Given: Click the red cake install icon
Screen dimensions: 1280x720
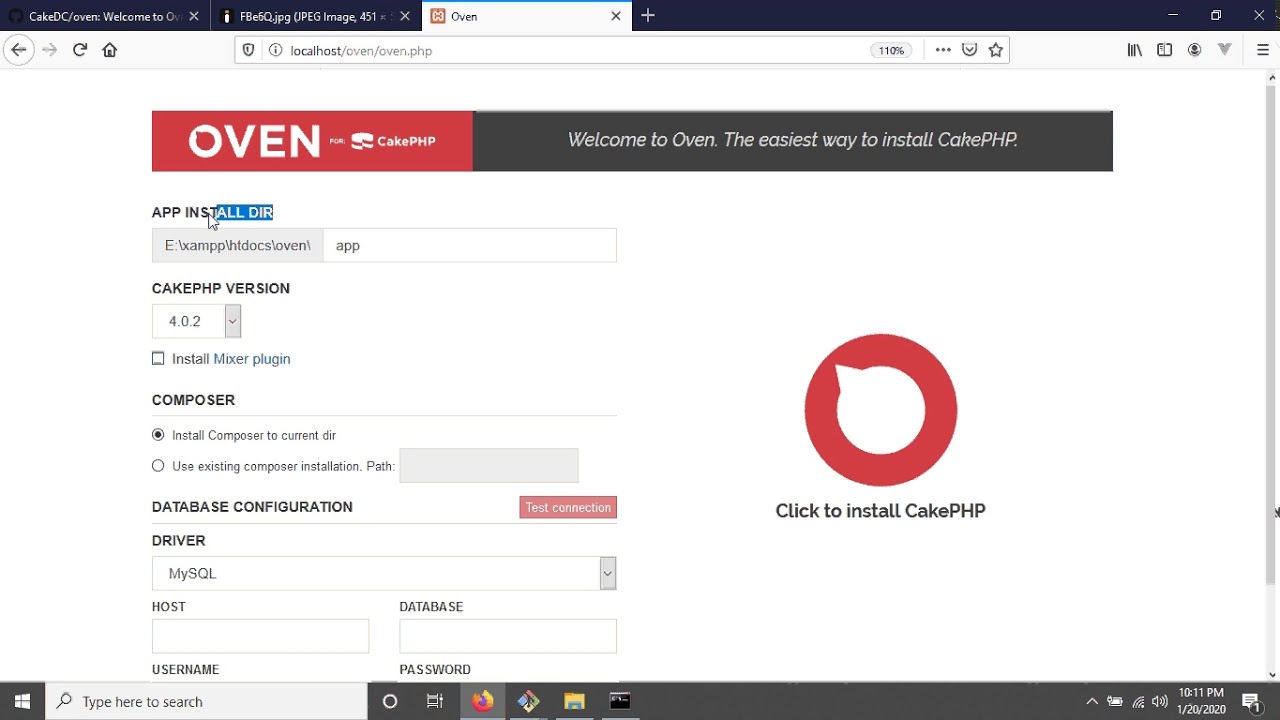Looking at the screenshot, I should [x=881, y=410].
